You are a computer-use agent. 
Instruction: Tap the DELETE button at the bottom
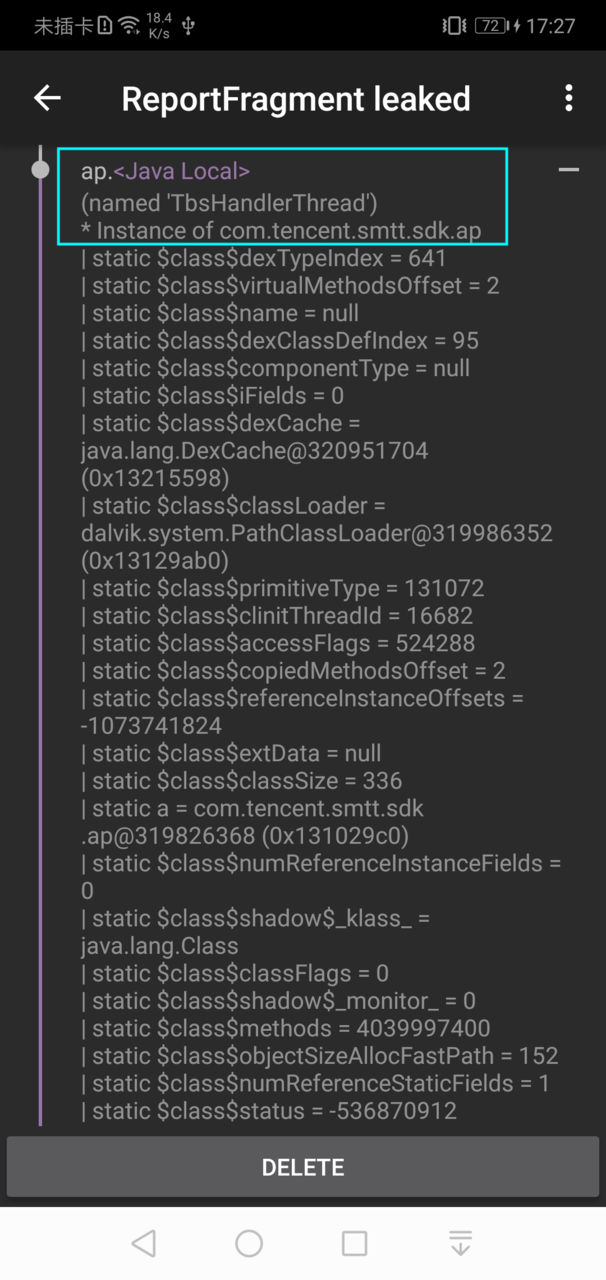point(303,1166)
